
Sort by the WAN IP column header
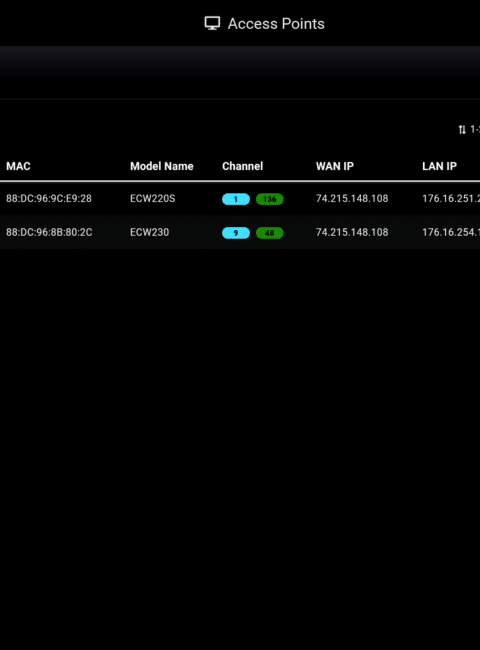click(335, 166)
